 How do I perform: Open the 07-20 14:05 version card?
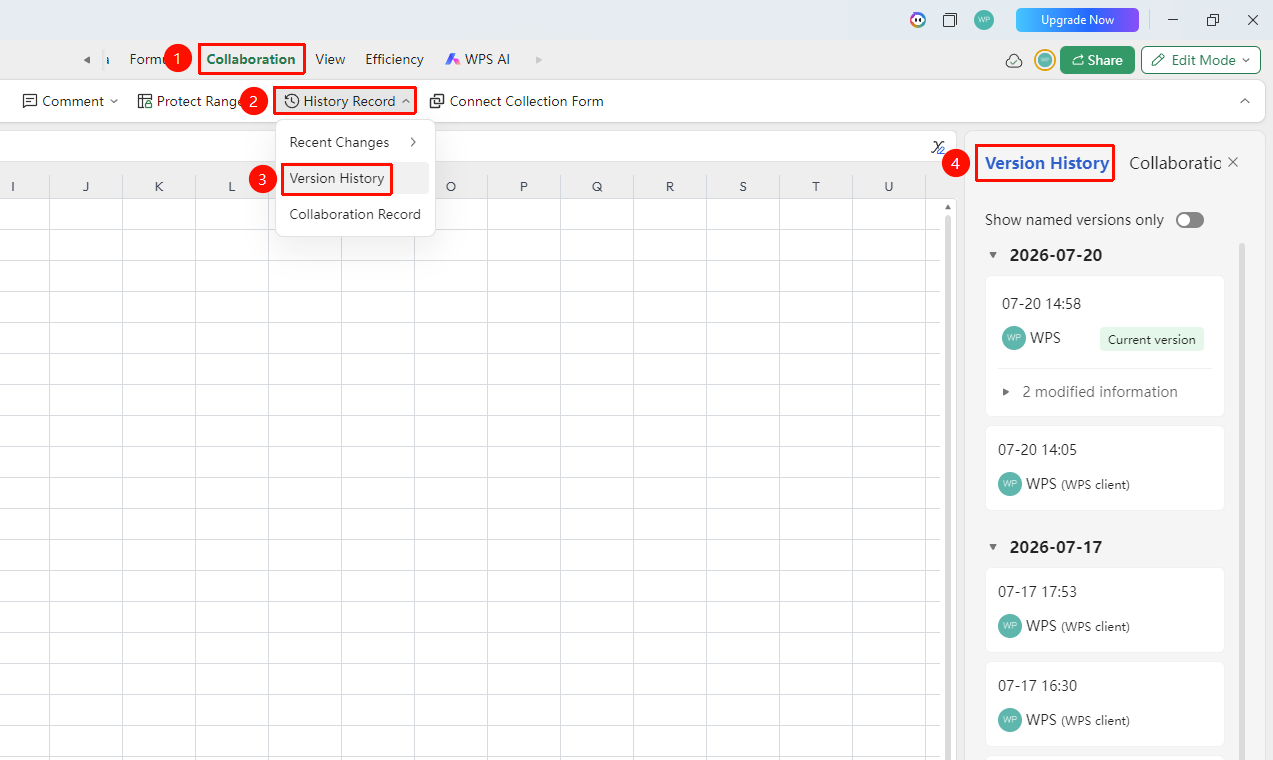click(x=1105, y=468)
